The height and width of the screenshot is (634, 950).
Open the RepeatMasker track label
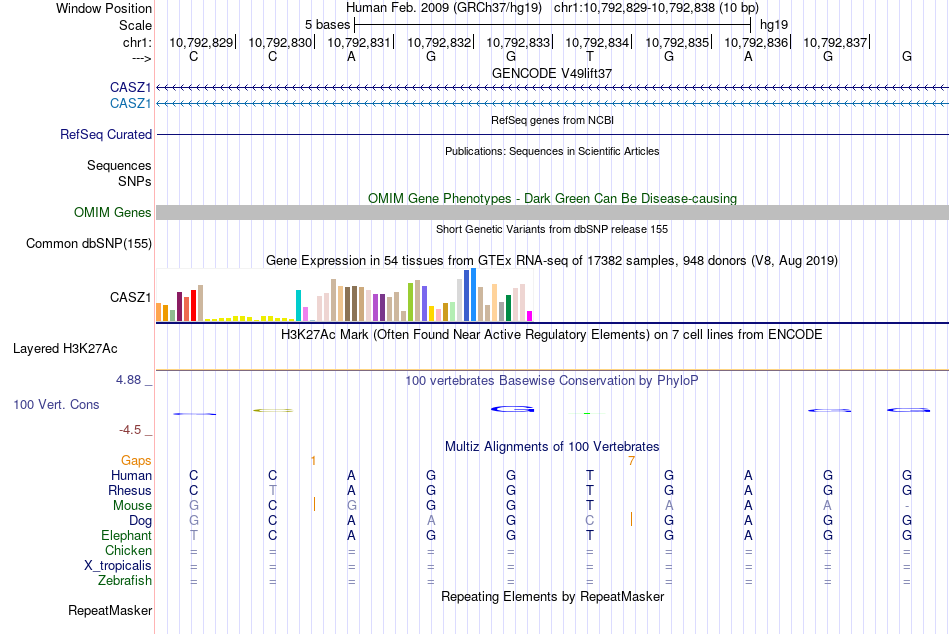[110, 610]
